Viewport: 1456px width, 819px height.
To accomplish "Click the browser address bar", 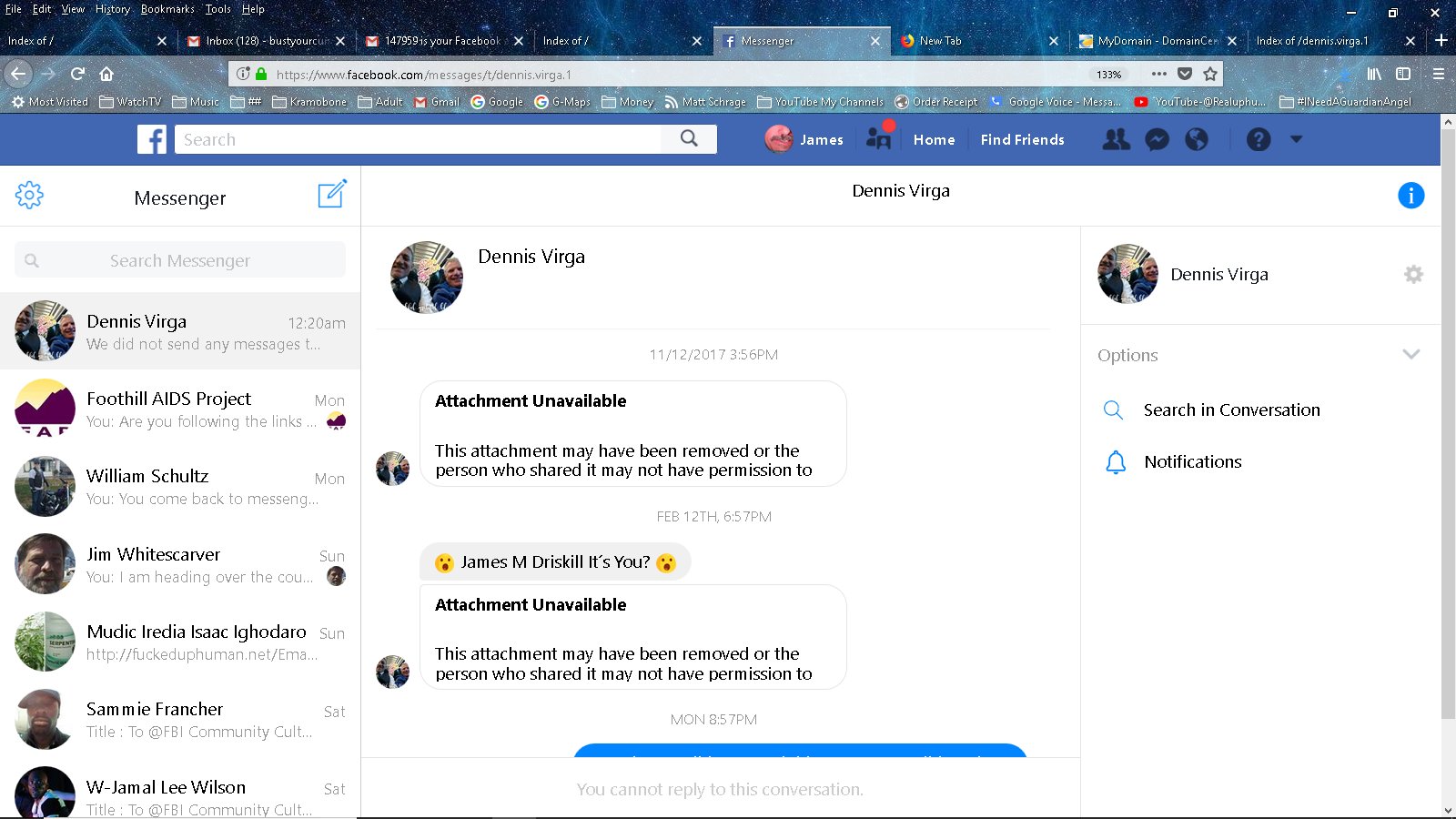I will pos(678,75).
